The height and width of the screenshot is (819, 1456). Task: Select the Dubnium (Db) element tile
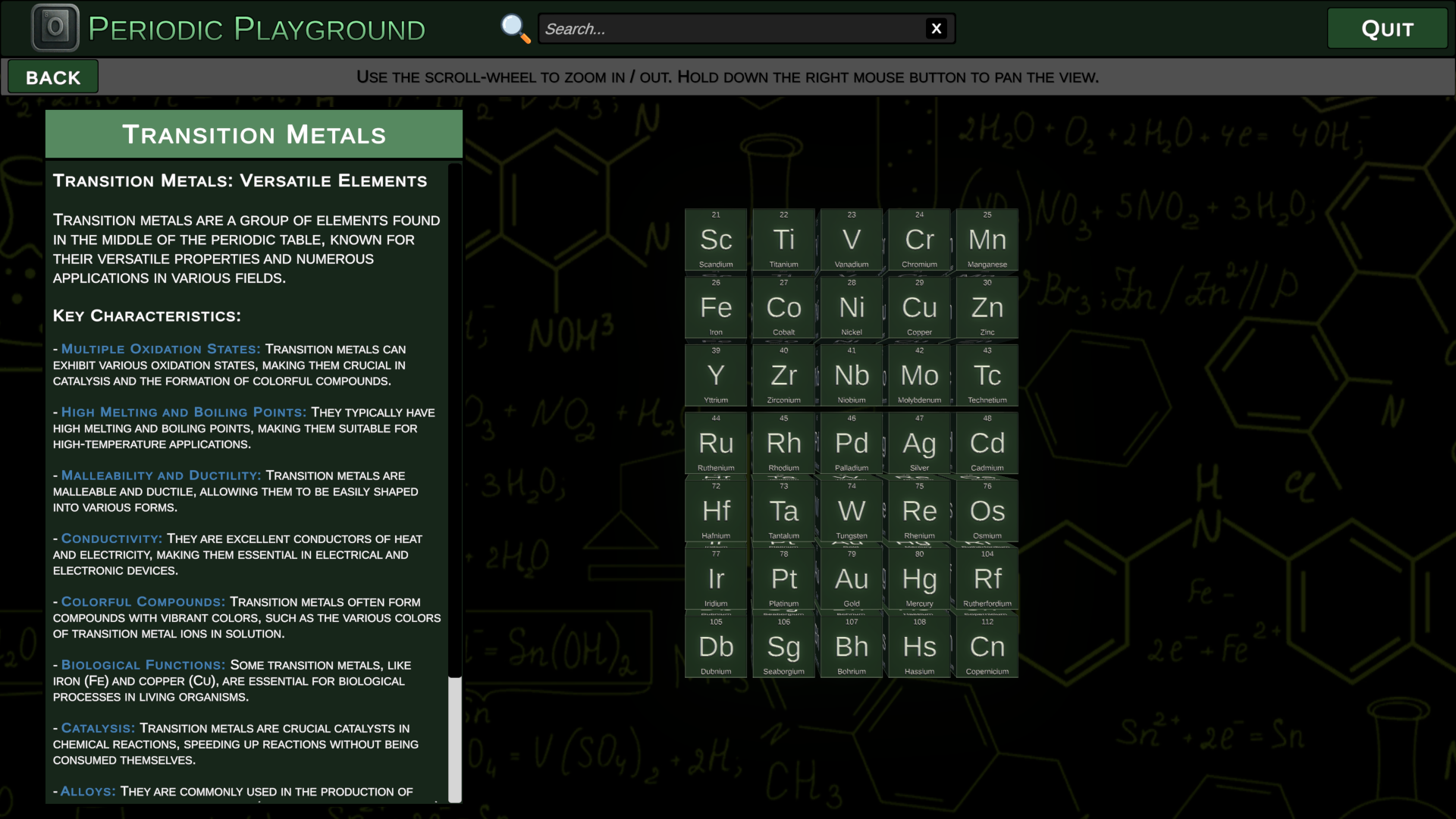[716, 647]
